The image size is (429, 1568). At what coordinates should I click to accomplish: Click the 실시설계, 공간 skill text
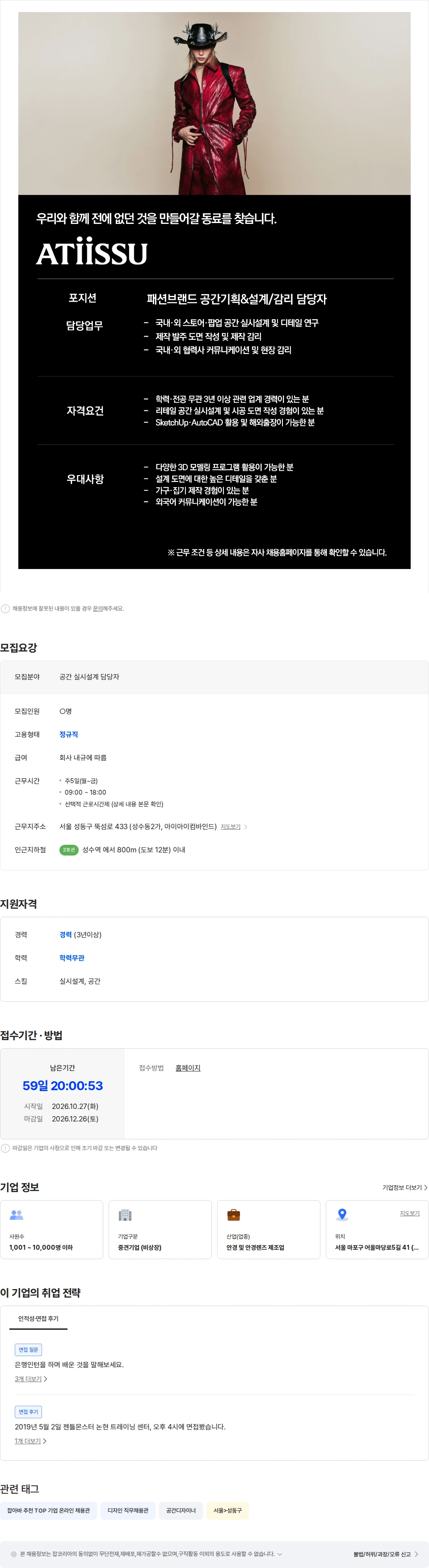pos(80,981)
